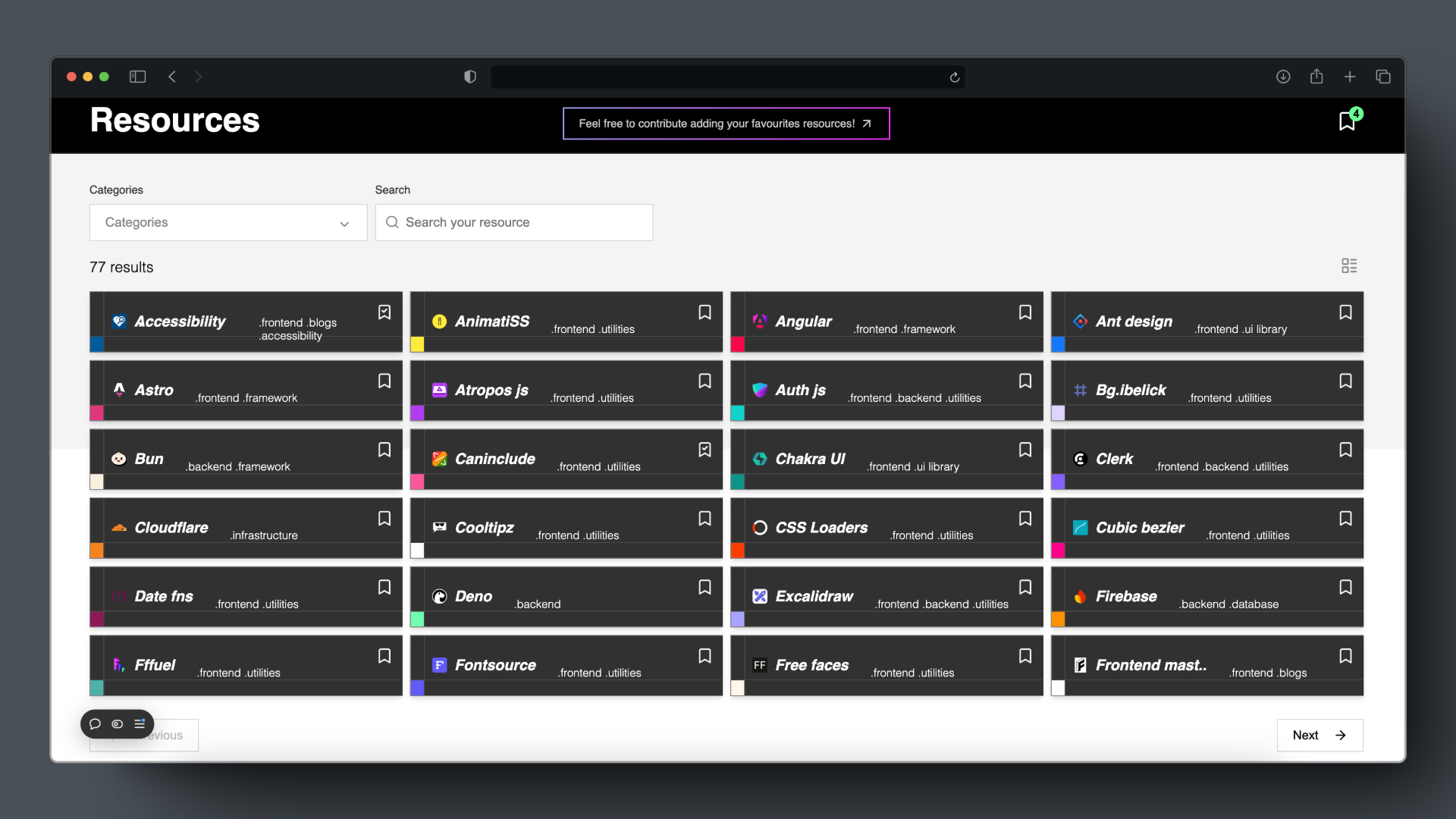The height and width of the screenshot is (819, 1456).
Task: Go back with browser back arrow
Action: pos(172,77)
